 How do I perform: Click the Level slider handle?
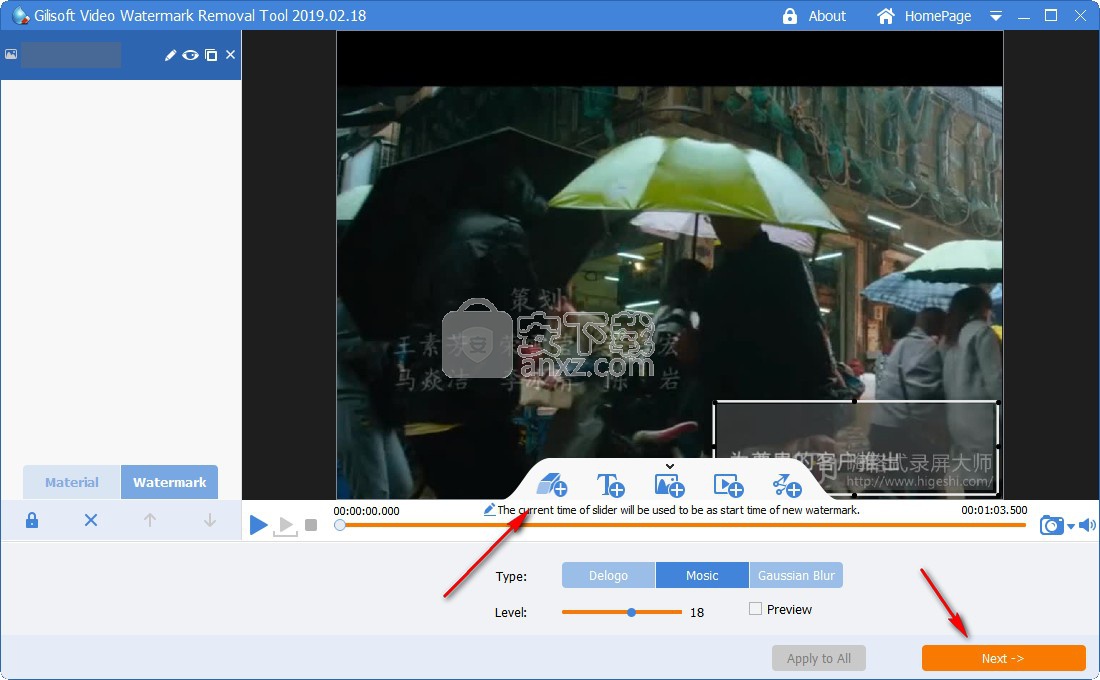coord(631,612)
